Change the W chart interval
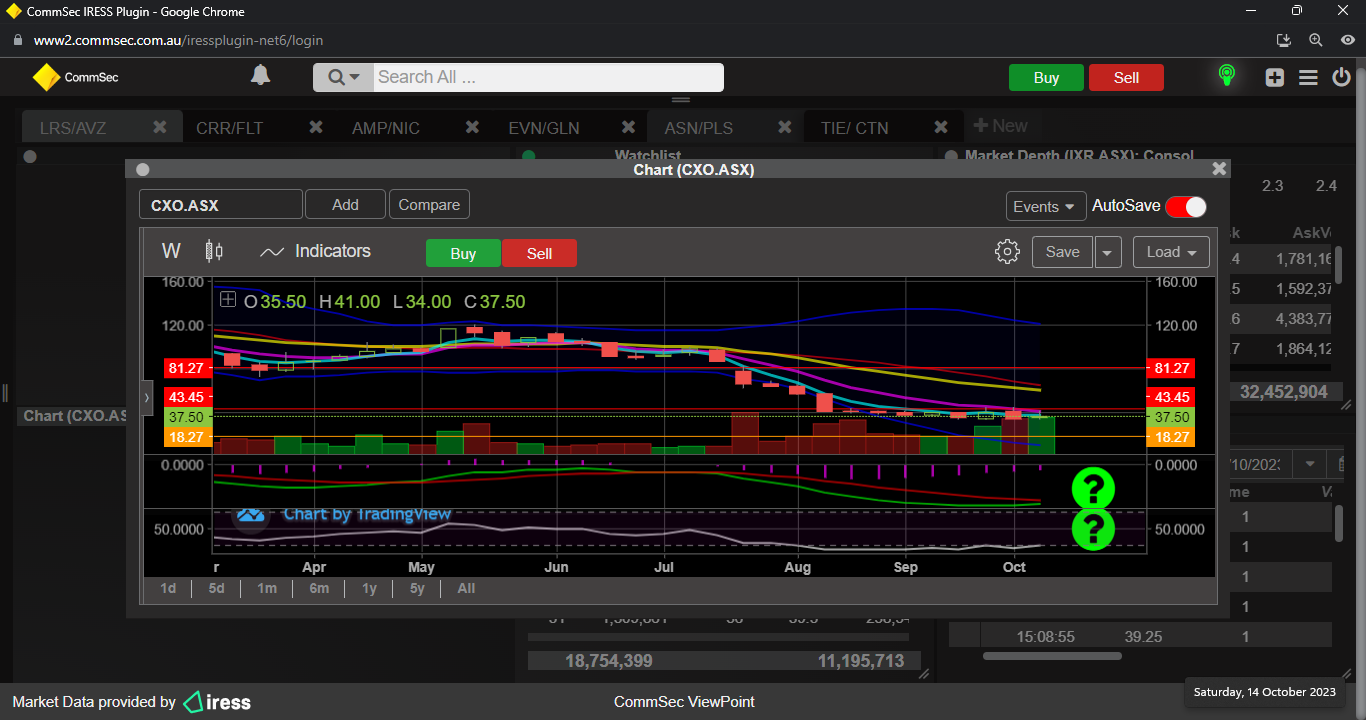The height and width of the screenshot is (720, 1366). [171, 251]
